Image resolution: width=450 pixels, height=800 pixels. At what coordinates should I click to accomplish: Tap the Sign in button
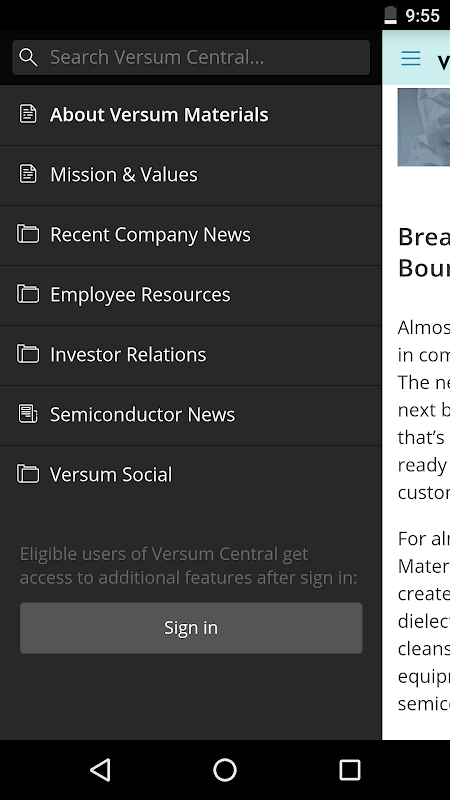[191, 628]
